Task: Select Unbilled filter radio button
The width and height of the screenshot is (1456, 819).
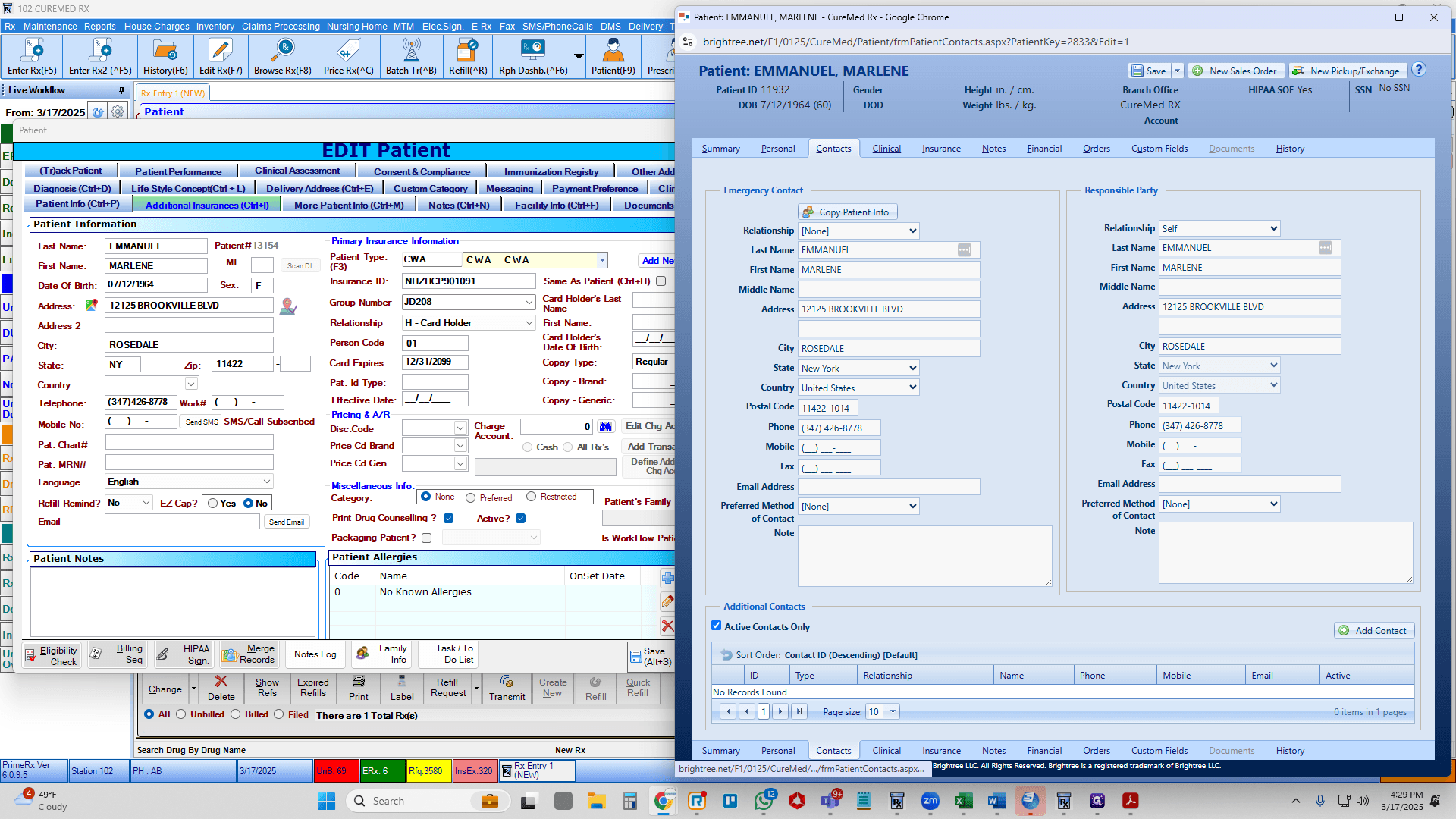Action: click(x=180, y=714)
